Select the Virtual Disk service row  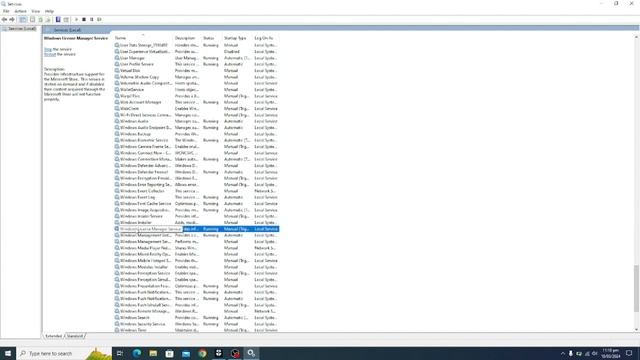click(196, 71)
